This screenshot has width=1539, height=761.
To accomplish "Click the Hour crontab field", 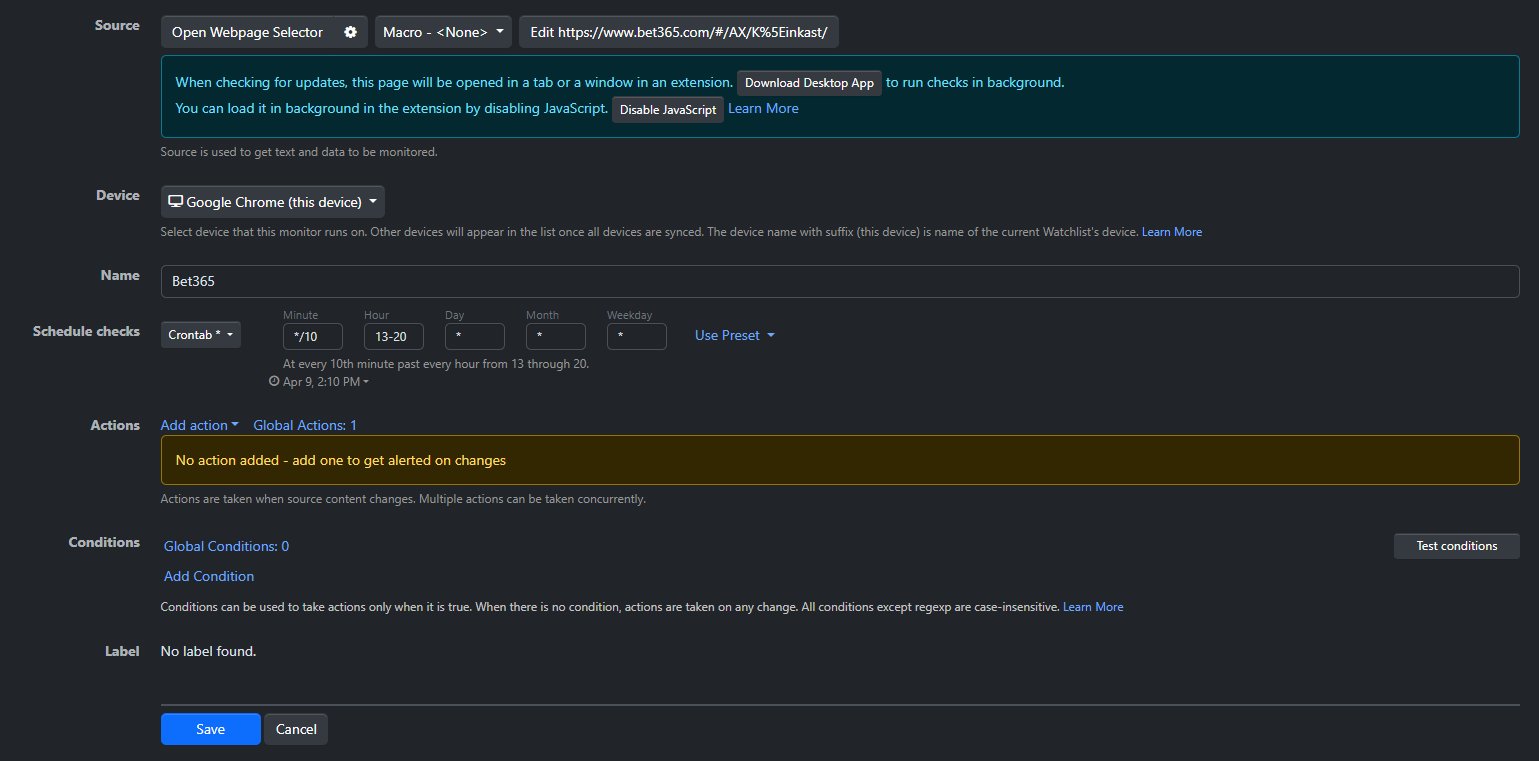I will tap(393, 336).
